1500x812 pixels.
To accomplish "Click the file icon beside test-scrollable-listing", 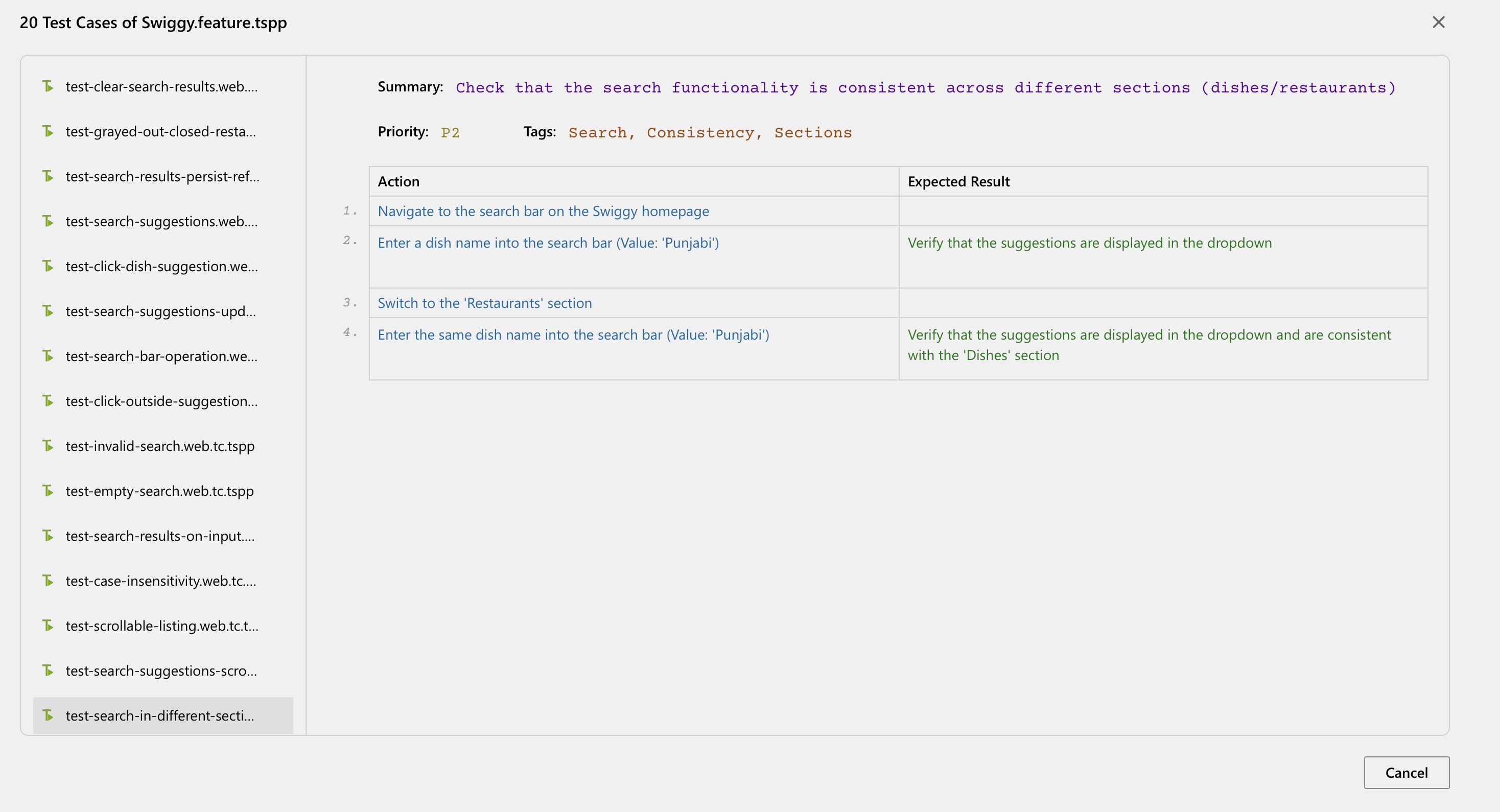I will click(x=48, y=625).
